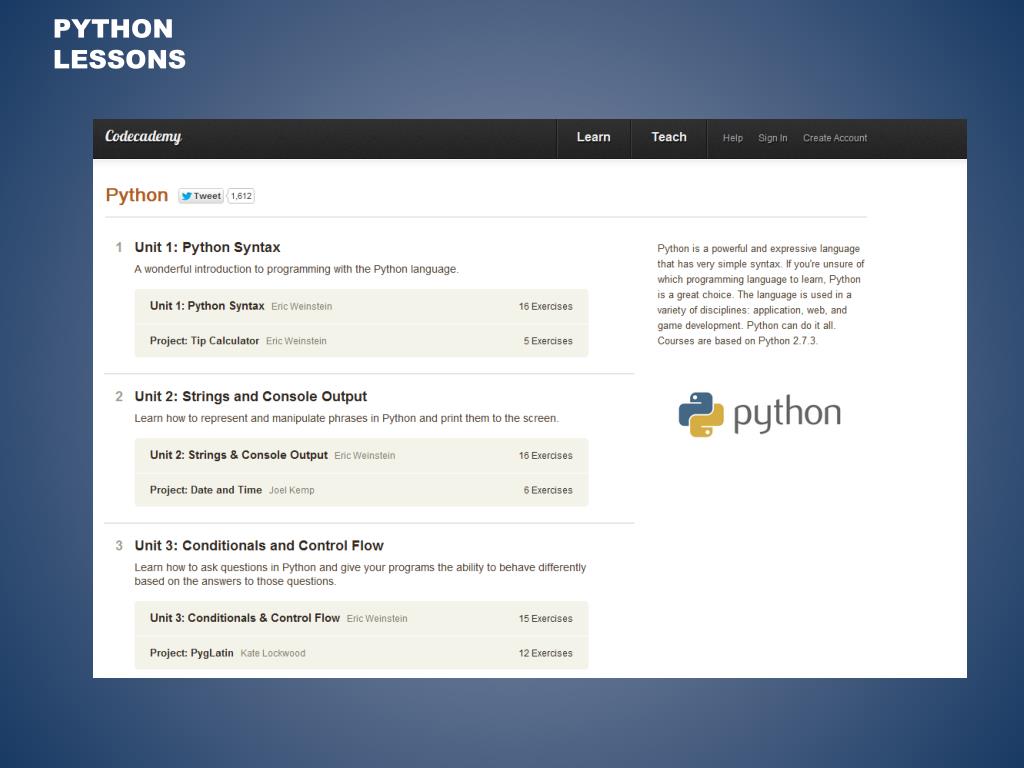Screen dimensions: 1024x768
Task: Click Create Account link
Action: 835,138
